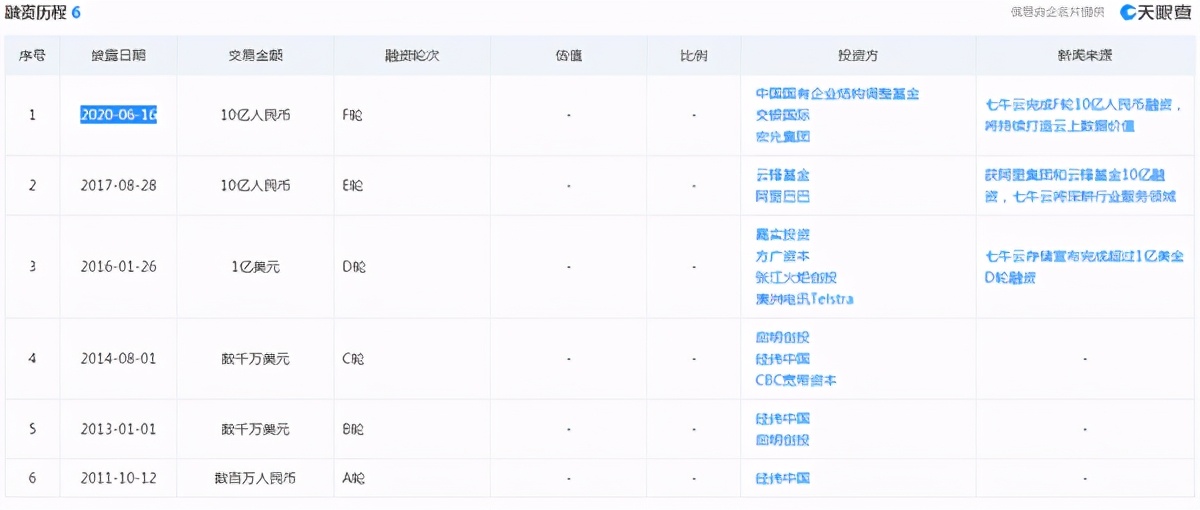Click the 数百万人民币 amount cell

pos(255,478)
